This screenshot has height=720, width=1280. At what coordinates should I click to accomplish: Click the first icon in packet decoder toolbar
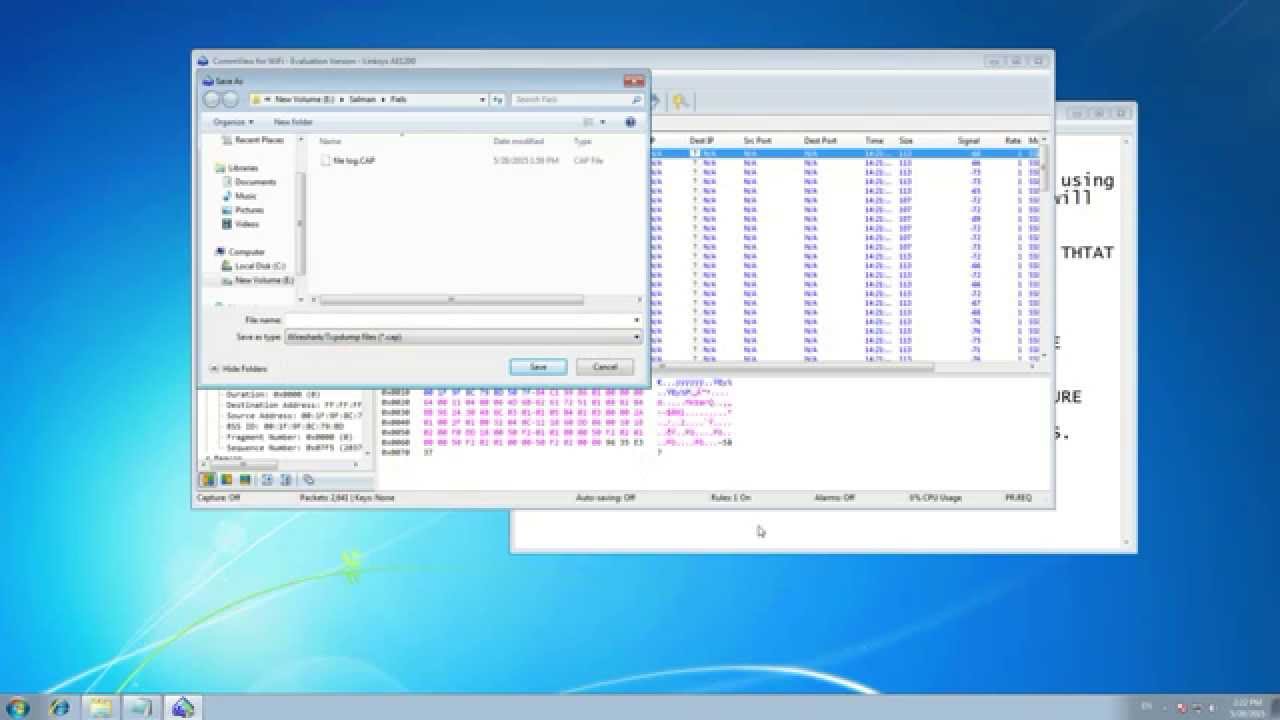coord(208,480)
